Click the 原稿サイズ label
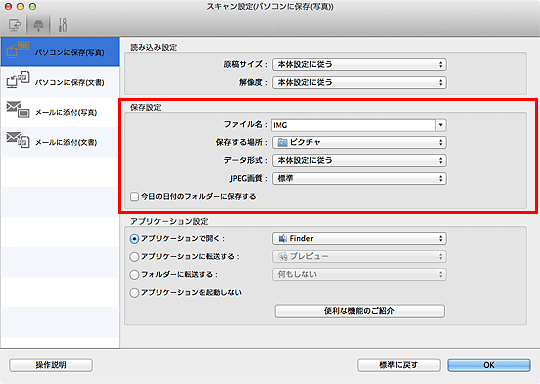 click(246, 64)
